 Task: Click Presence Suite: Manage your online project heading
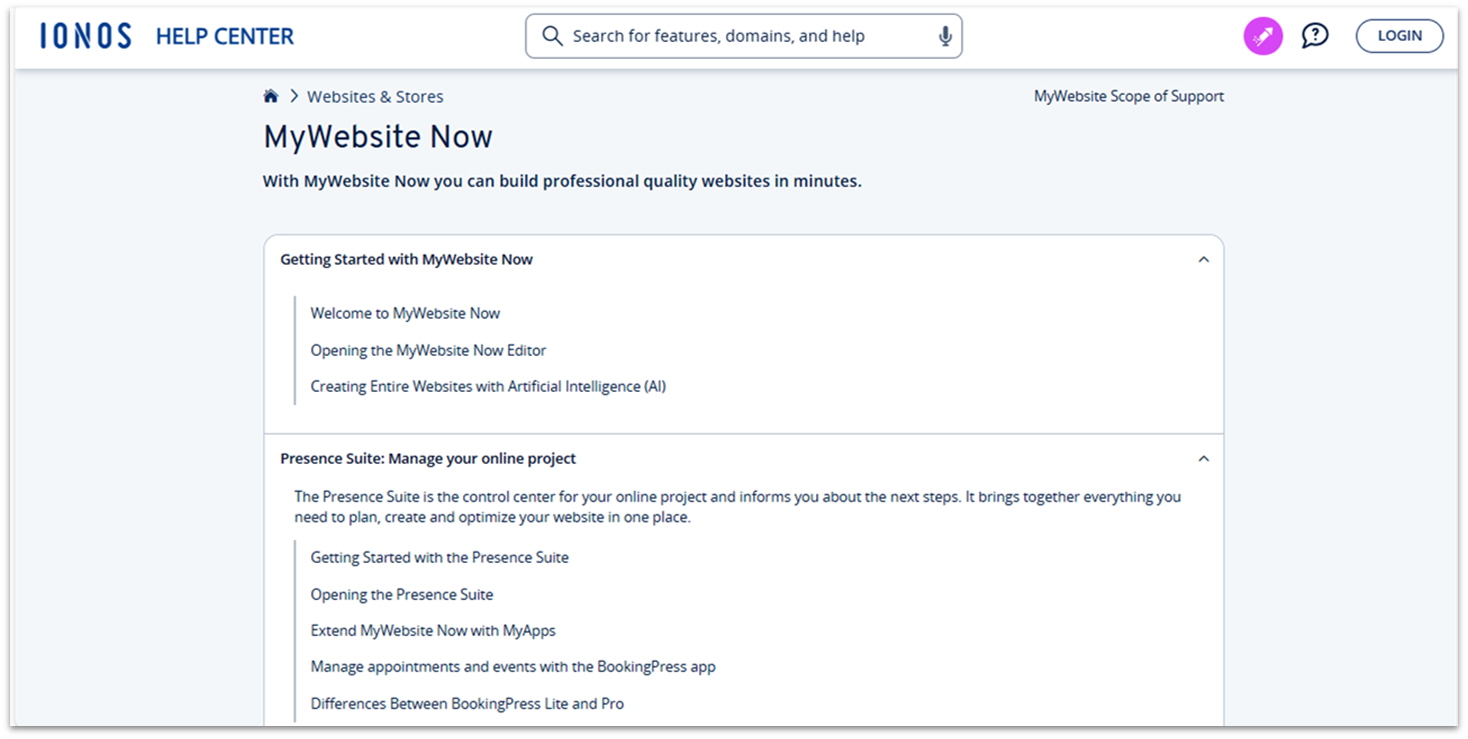tap(428, 459)
